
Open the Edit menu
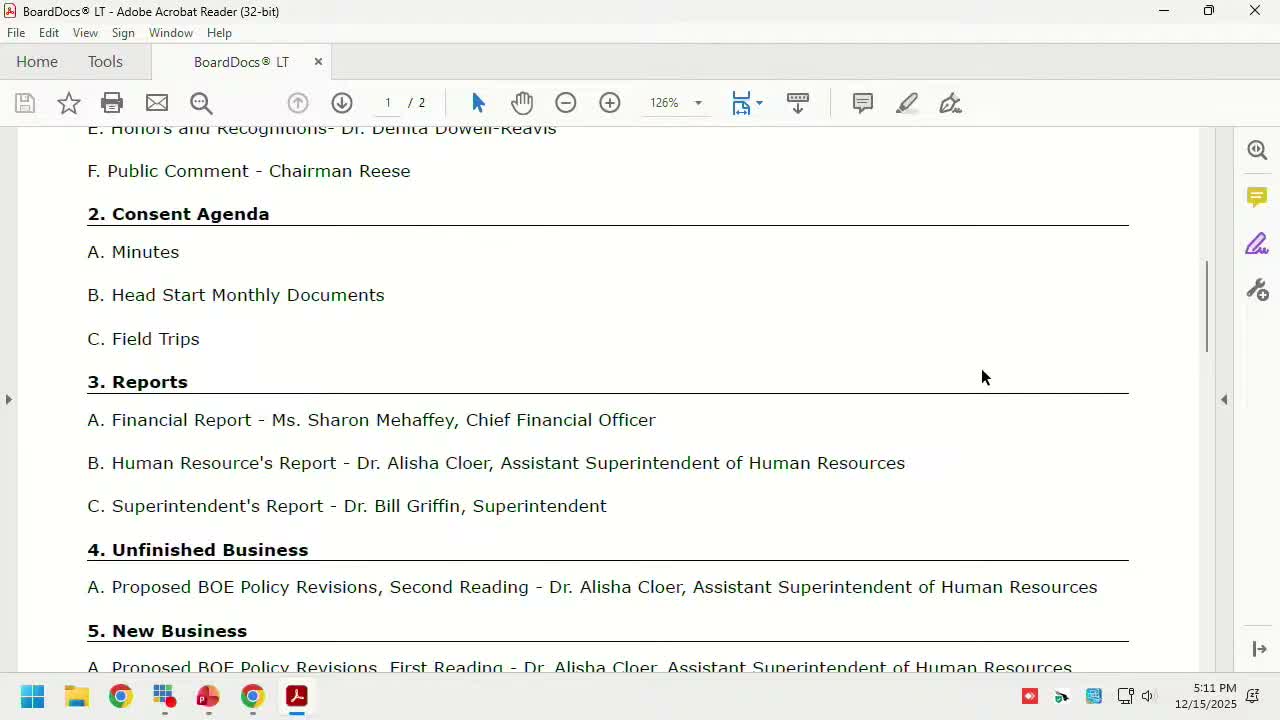tap(49, 33)
